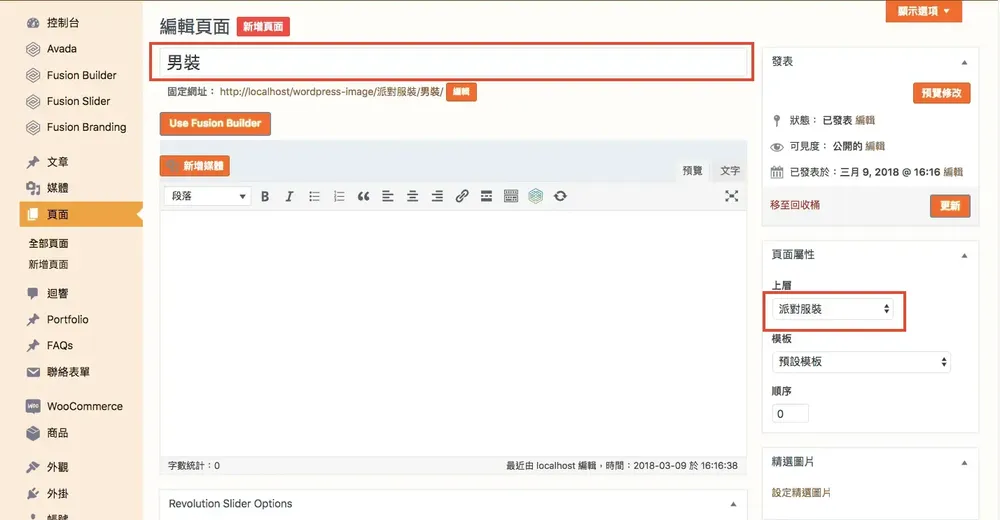Click Use Fusion Builder button
This screenshot has height=520, width=1000.
[215, 124]
